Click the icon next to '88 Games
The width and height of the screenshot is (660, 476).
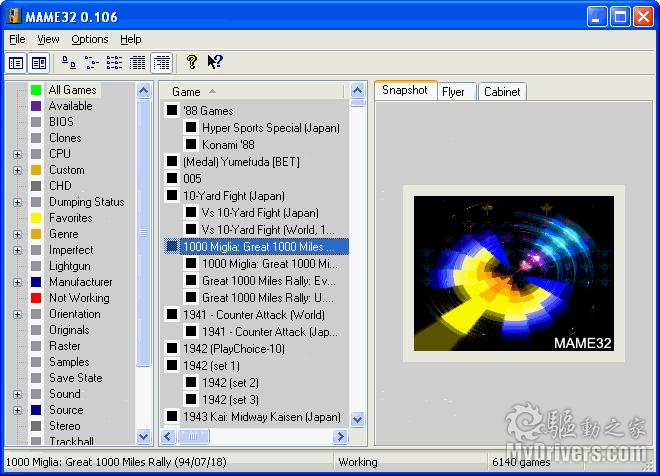click(172, 111)
